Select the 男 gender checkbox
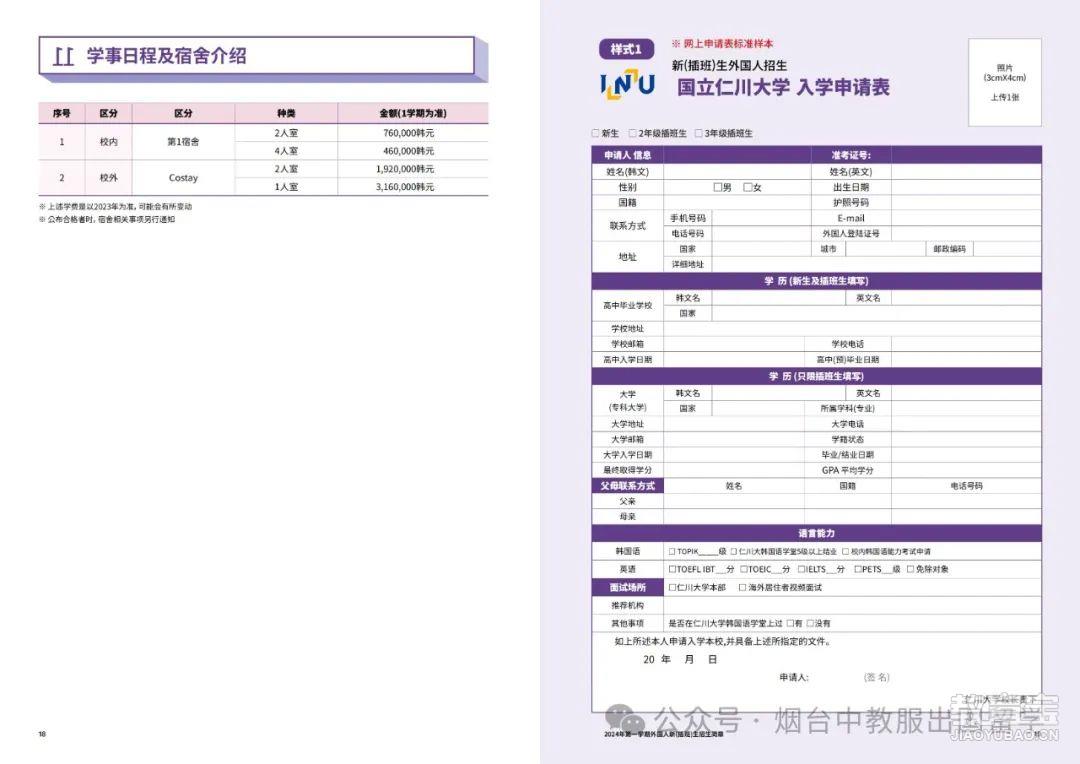The height and width of the screenshot is (764, 1080). tap(718, 187)
